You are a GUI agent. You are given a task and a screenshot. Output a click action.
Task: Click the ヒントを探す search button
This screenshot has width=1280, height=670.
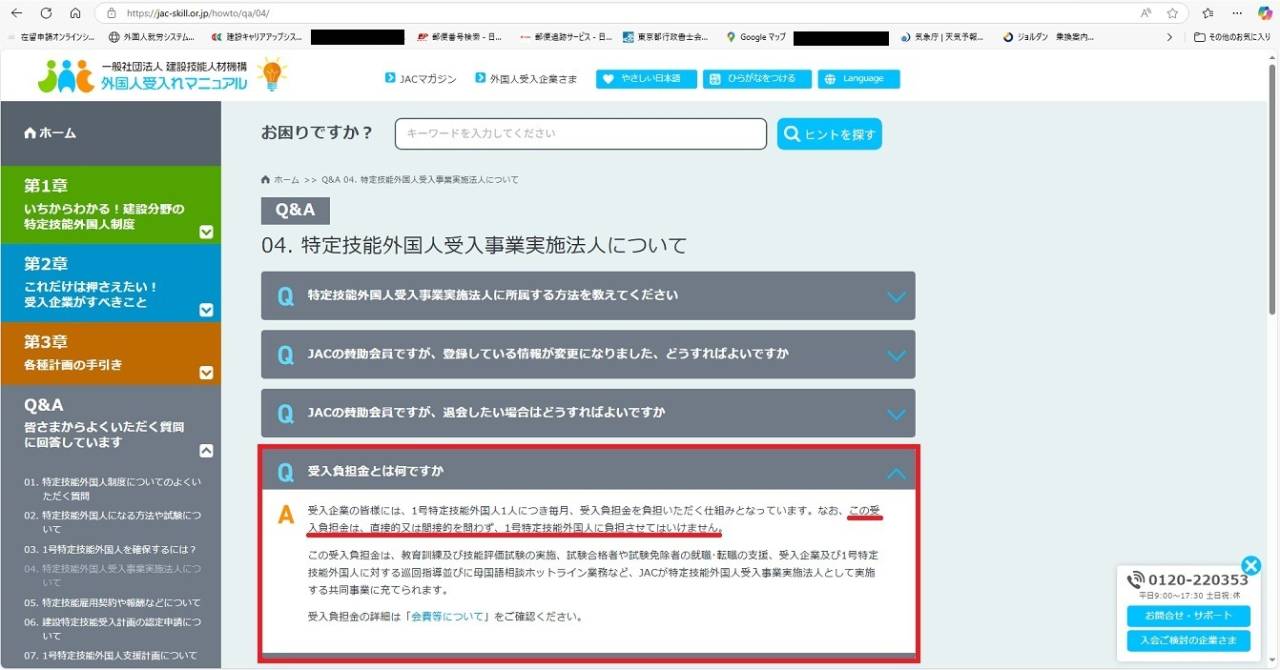[x=829, y=134]
